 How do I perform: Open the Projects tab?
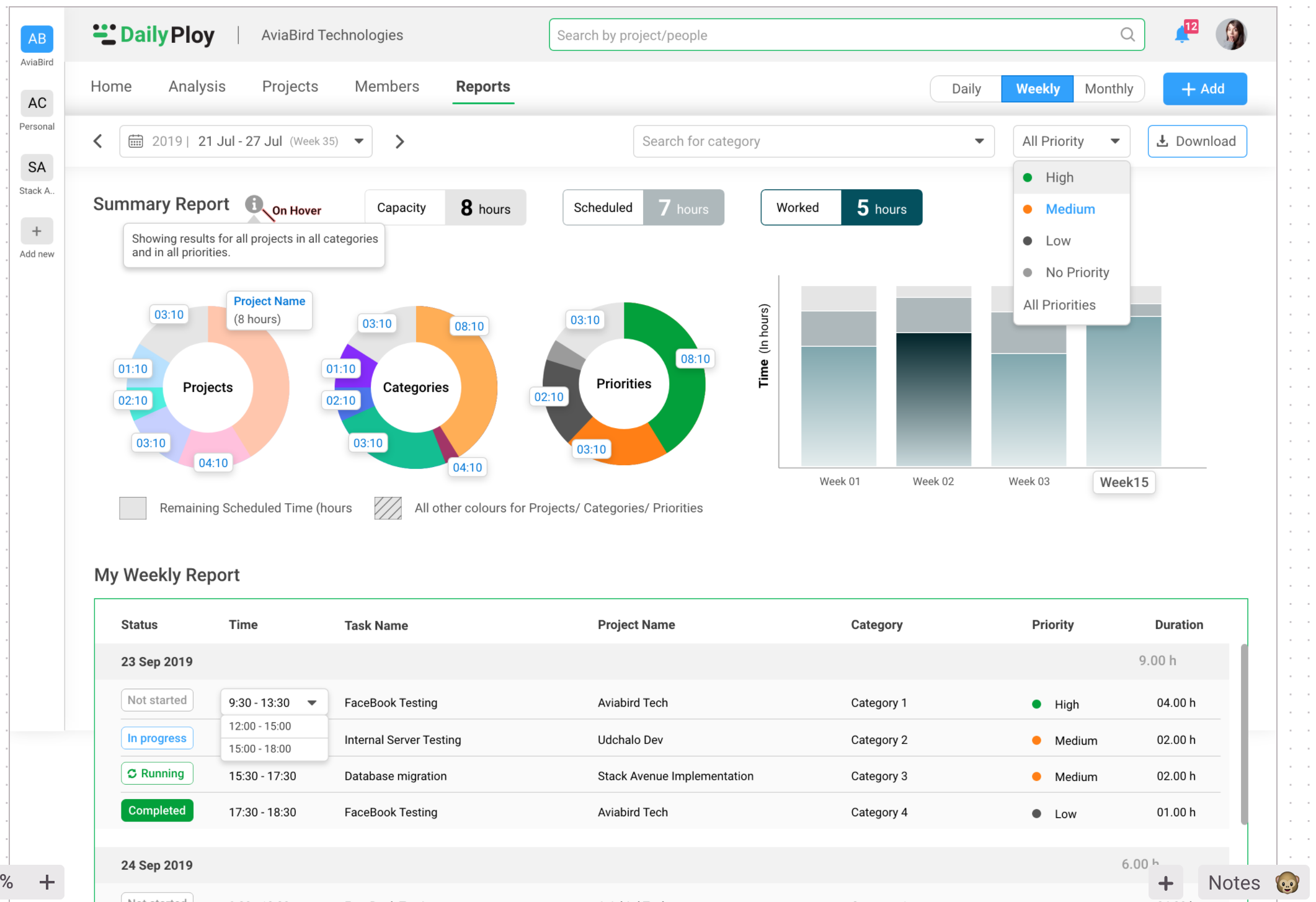(x=290, y=86)
